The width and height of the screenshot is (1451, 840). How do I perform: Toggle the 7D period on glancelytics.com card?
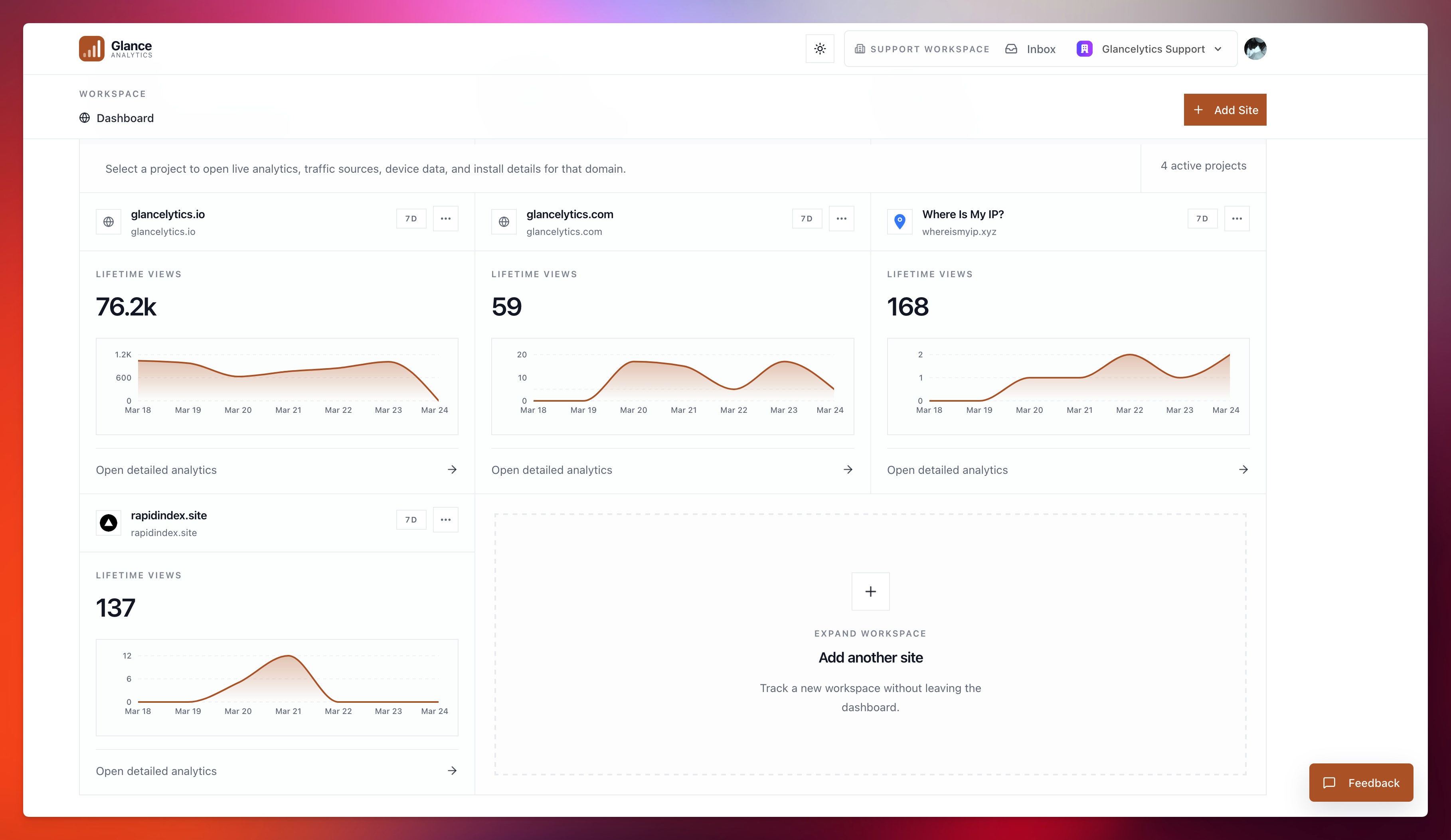(806, 219)
